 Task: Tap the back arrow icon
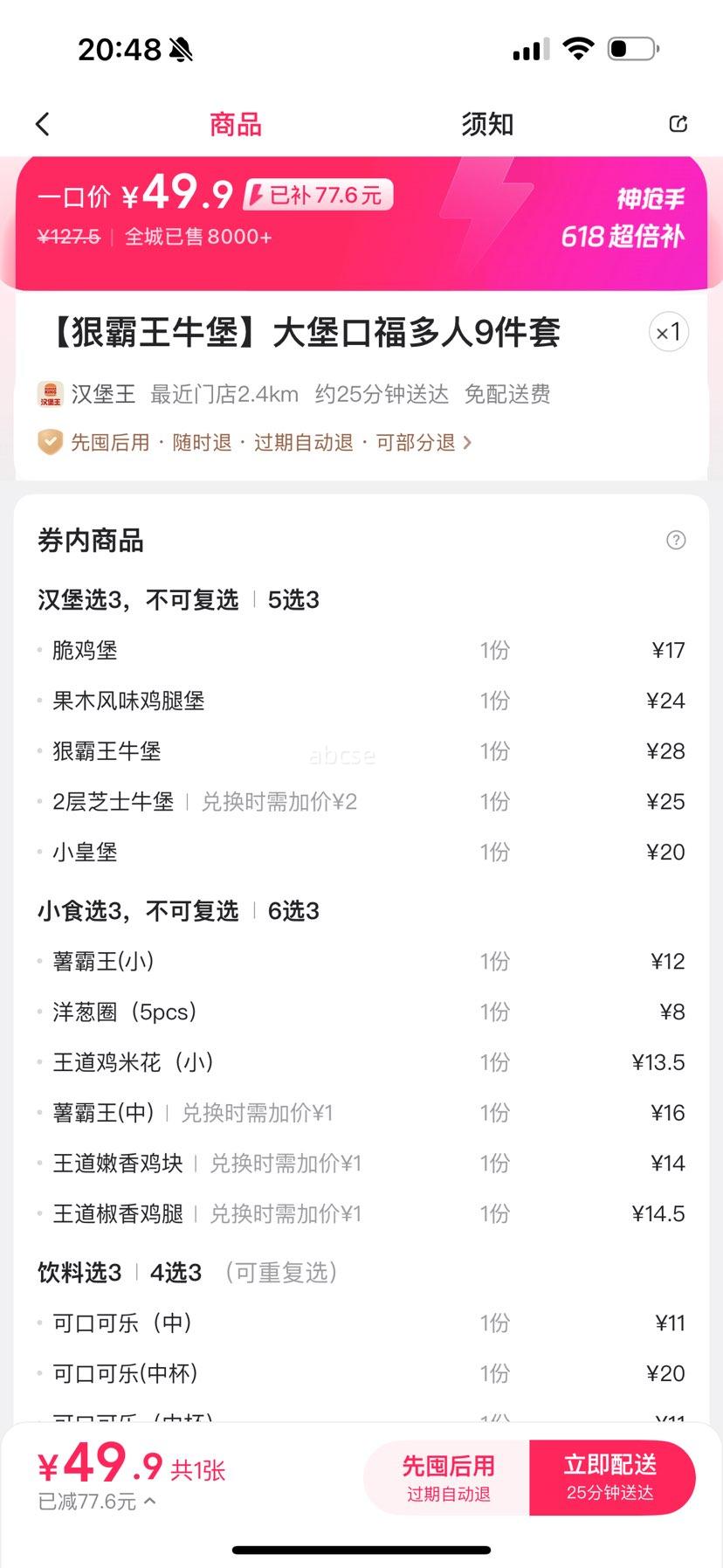pos(42,124)
